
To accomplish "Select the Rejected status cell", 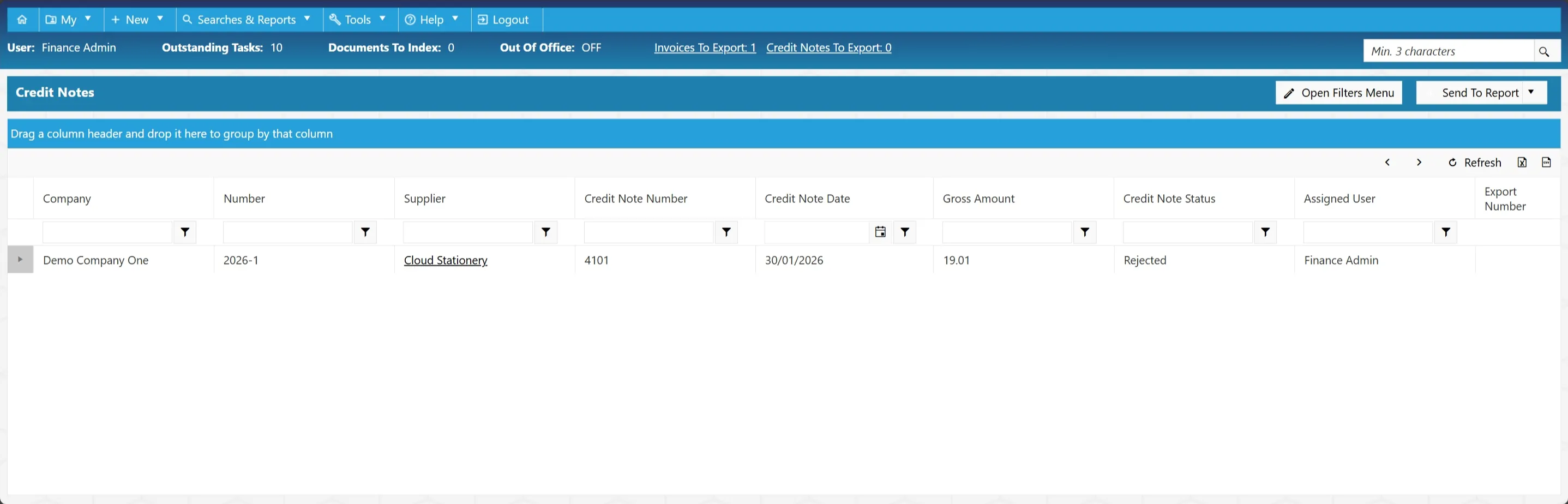I will [x=1204, y=260].
